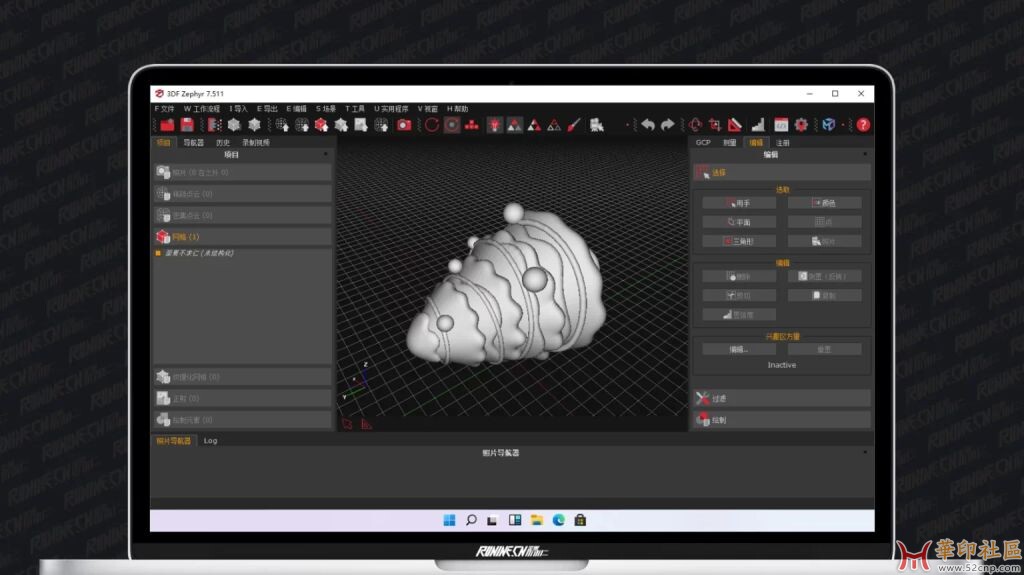Pin the 项目 panel using its header dot
The height and width of the screenshot is (575, 1024).
(326, 154)
